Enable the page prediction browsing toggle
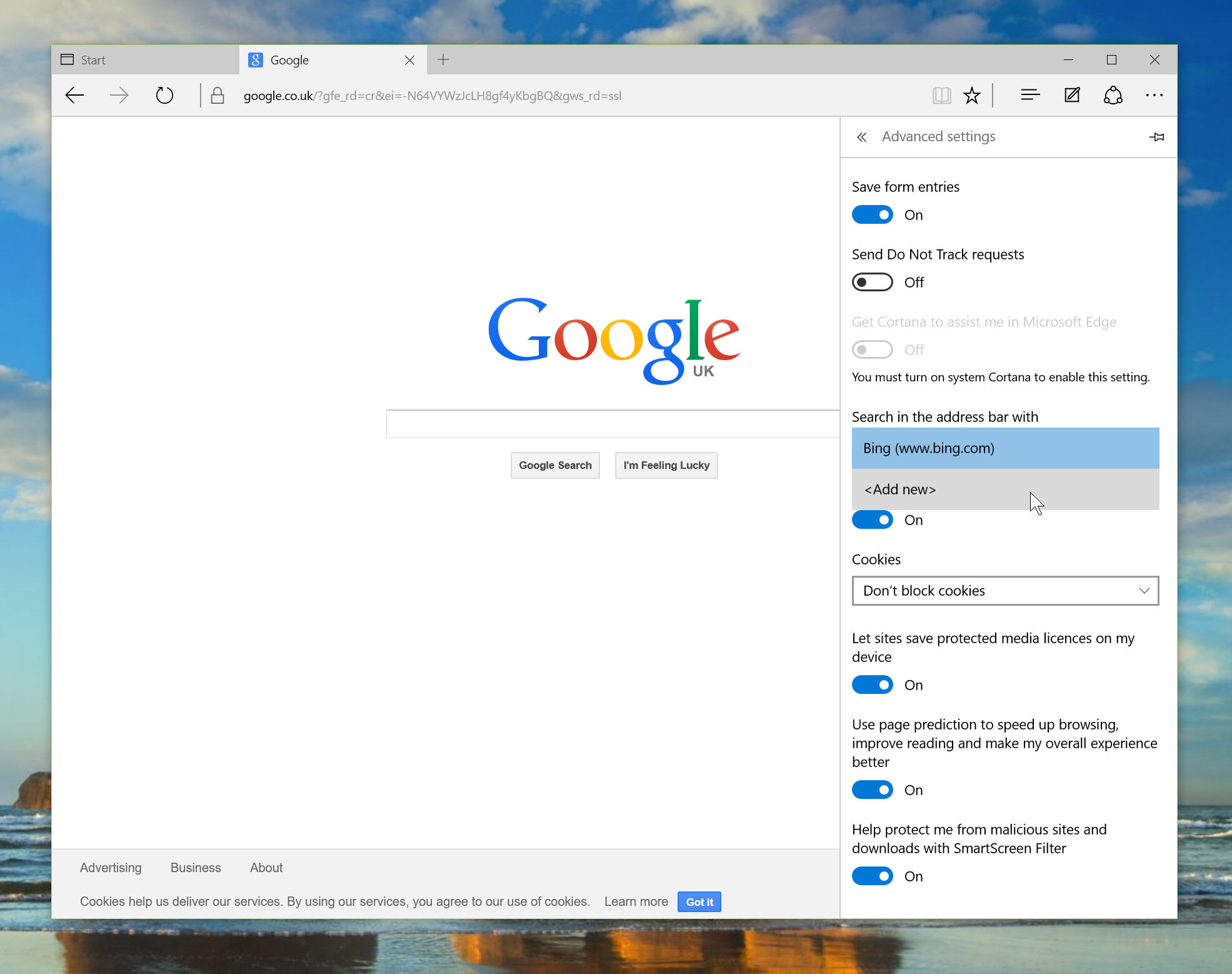The height and width of the screenshot is (974, 1232). pos(870,790)
